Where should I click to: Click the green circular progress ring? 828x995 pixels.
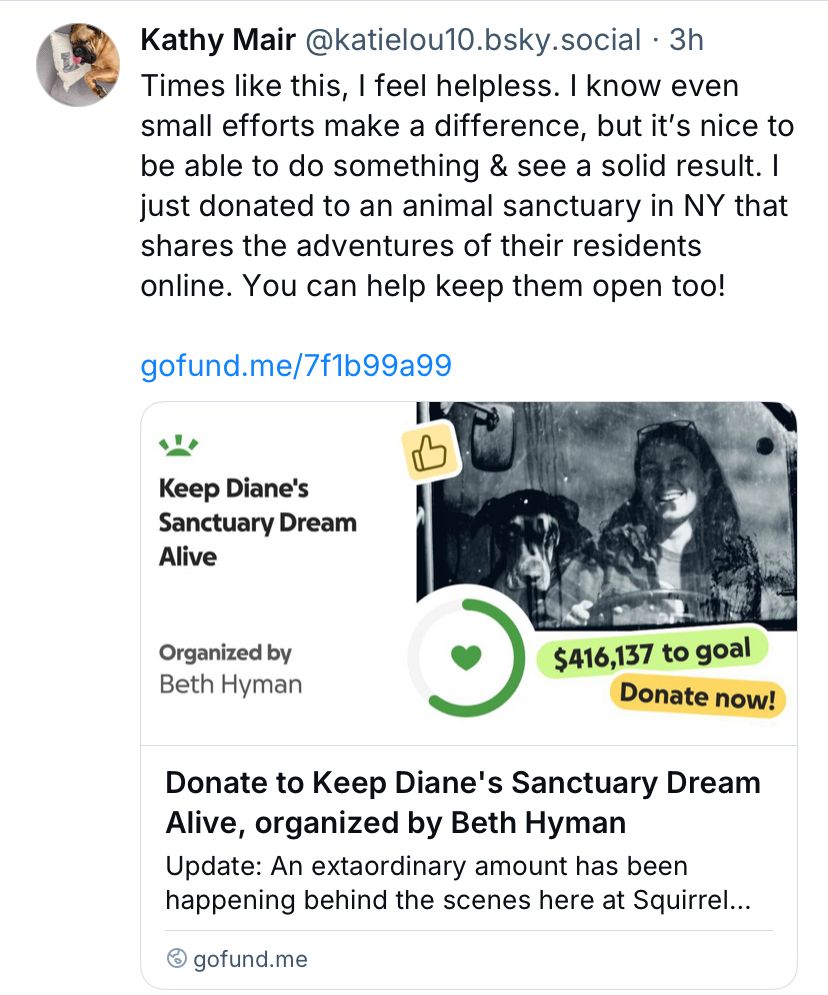pos(466,657)
